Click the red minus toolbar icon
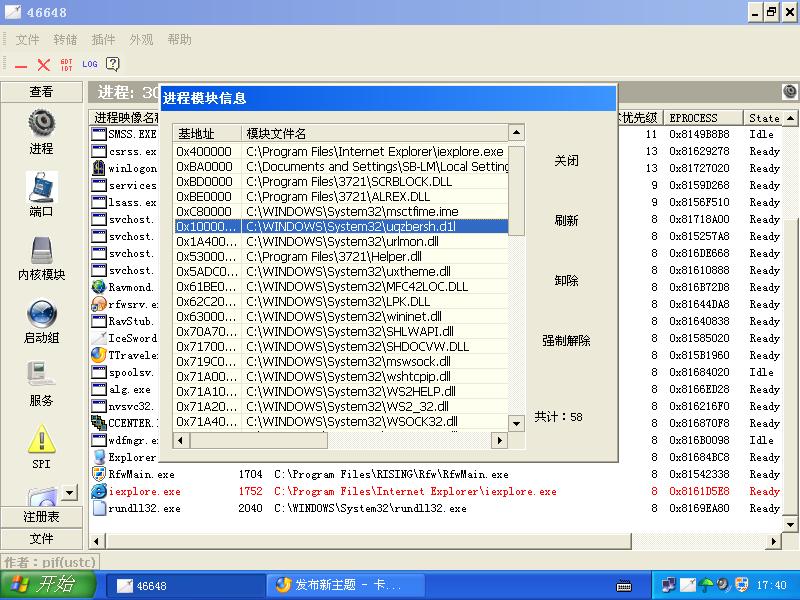Image resolution: width=800 pixels, height=600 pixels. tap(21, 65)
